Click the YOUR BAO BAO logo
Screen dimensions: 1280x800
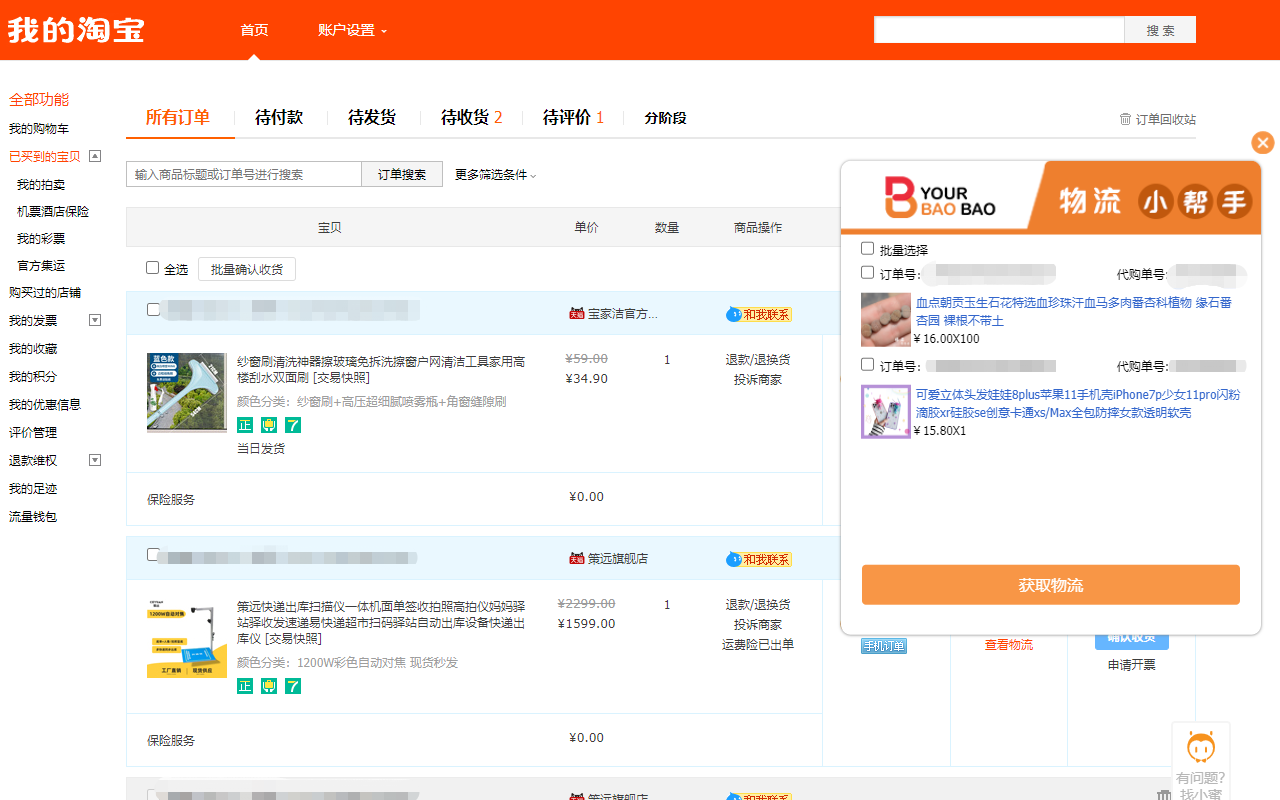[x=940, y=198]
